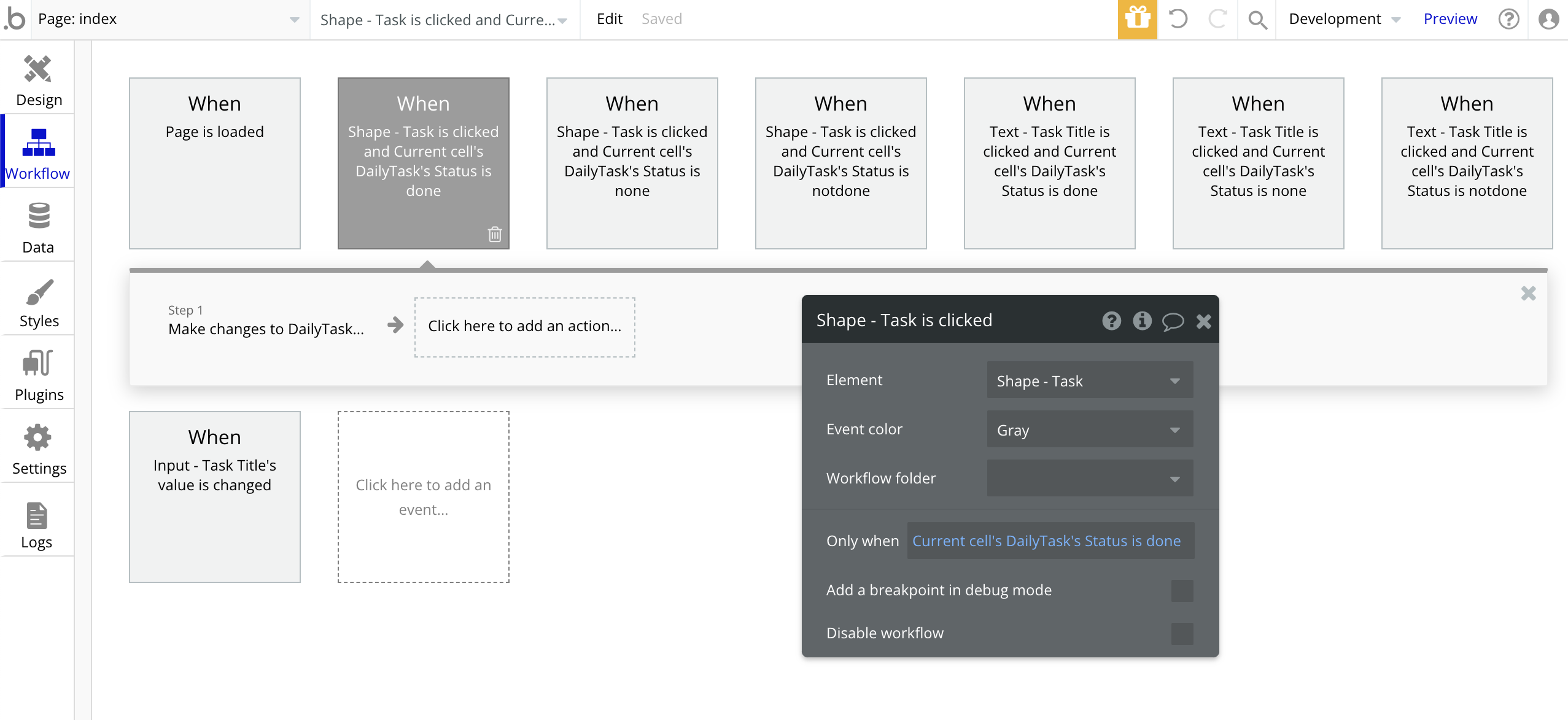Open the Plugins tab icon
1568x720 pixels.
coord(38,363)
